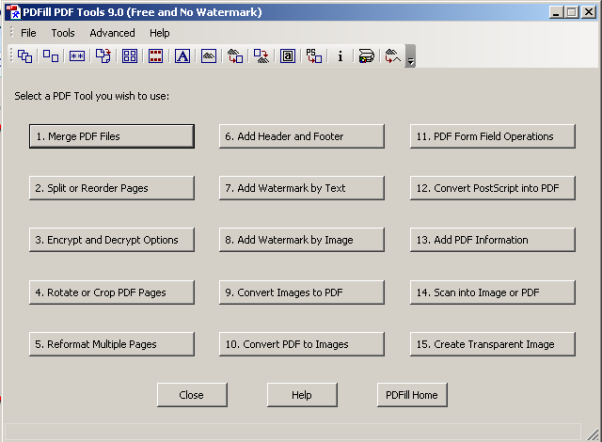Click the Scanner toolbar icon
The height and width of the screenshot is (442, 602).
[366, 56]
